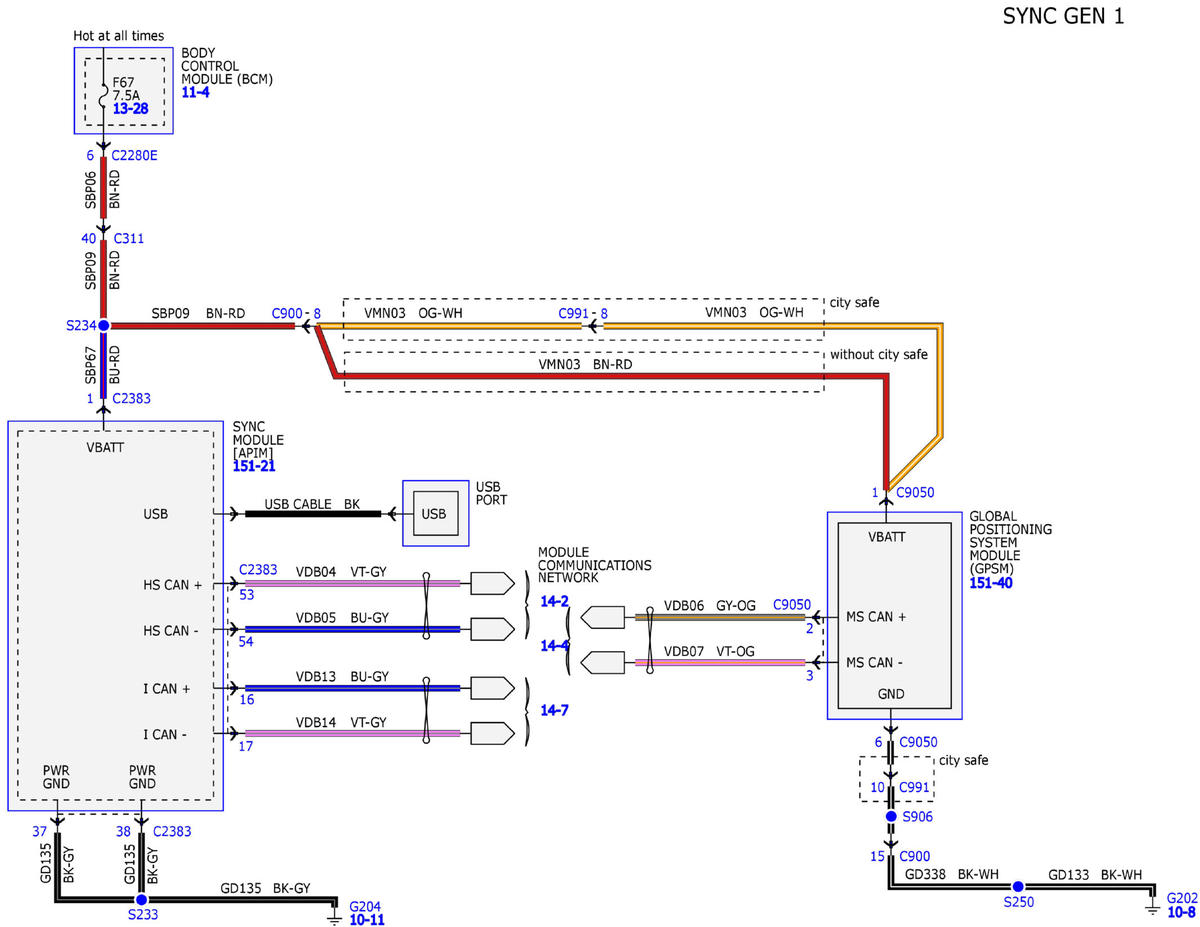Click the 'Hot at all times' label
The width and height of the screenshot is (1200, 927).
click(119, 36)
